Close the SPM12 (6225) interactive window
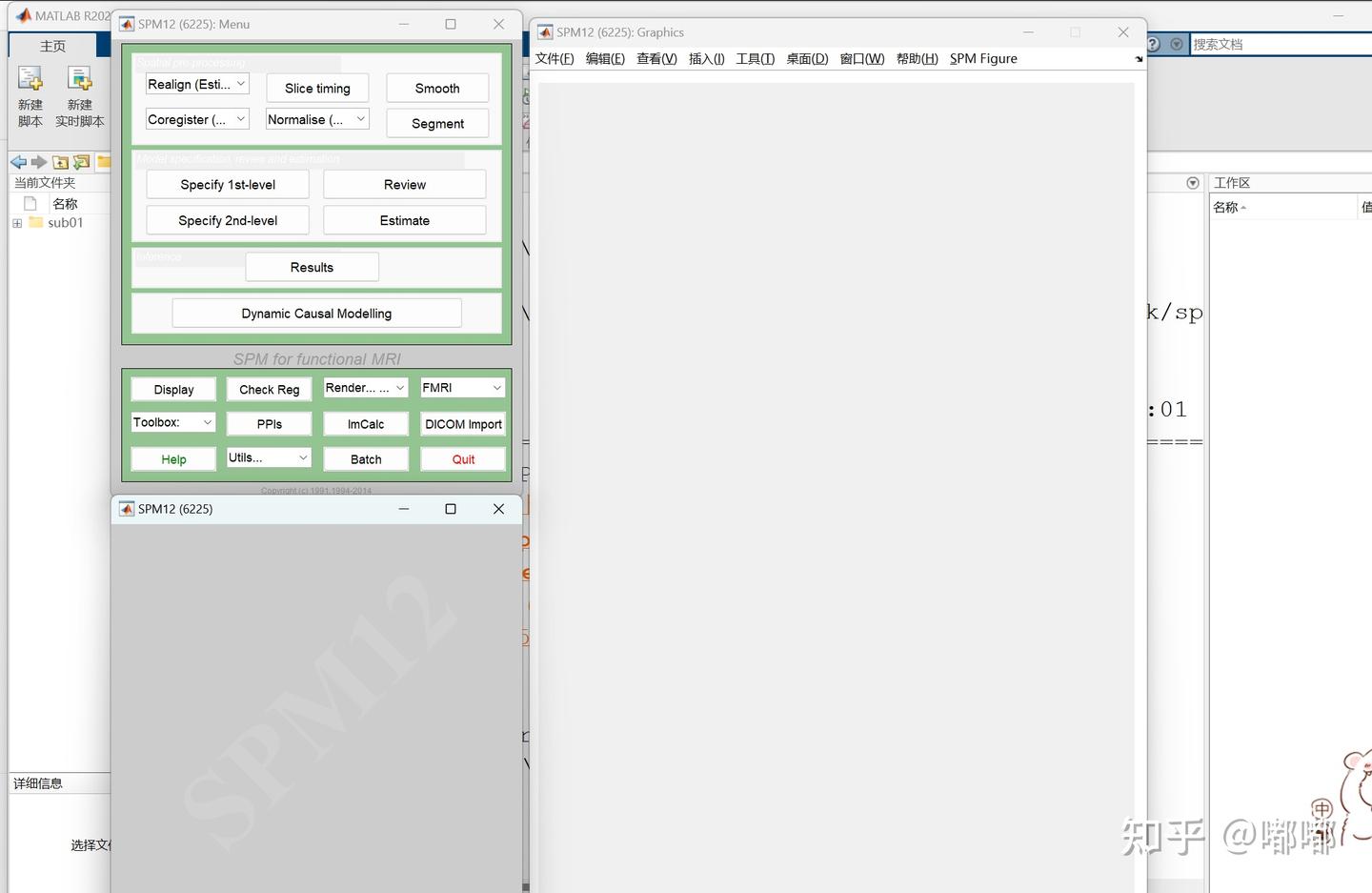This screenshot has height=893, width=1372. pos(498,509)
